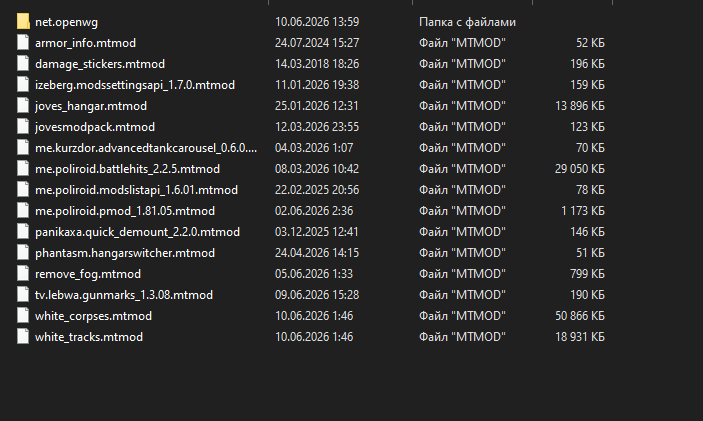Screen dimensions: 703x421
Task: Click the me.poliroid.modslistapi_1.6.01.mtmod file name
Action: click(136, 190)
